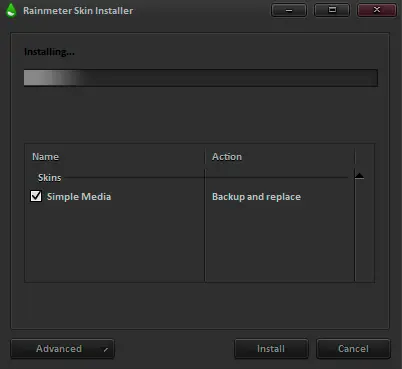Click the Backup and replace action text

tap(256, 197)
